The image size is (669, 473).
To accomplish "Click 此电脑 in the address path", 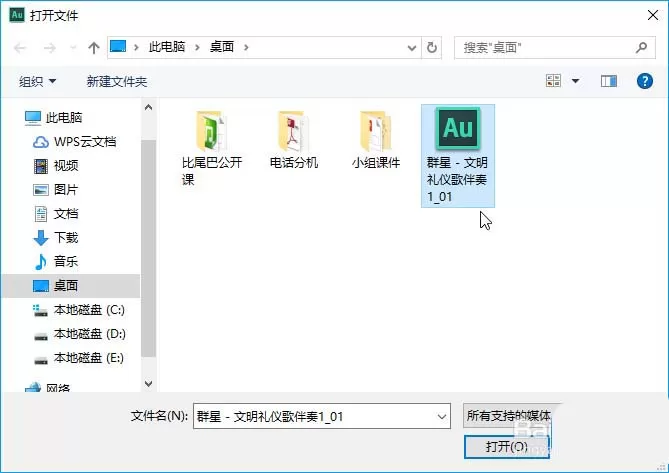I will click(x=167, y=46).
